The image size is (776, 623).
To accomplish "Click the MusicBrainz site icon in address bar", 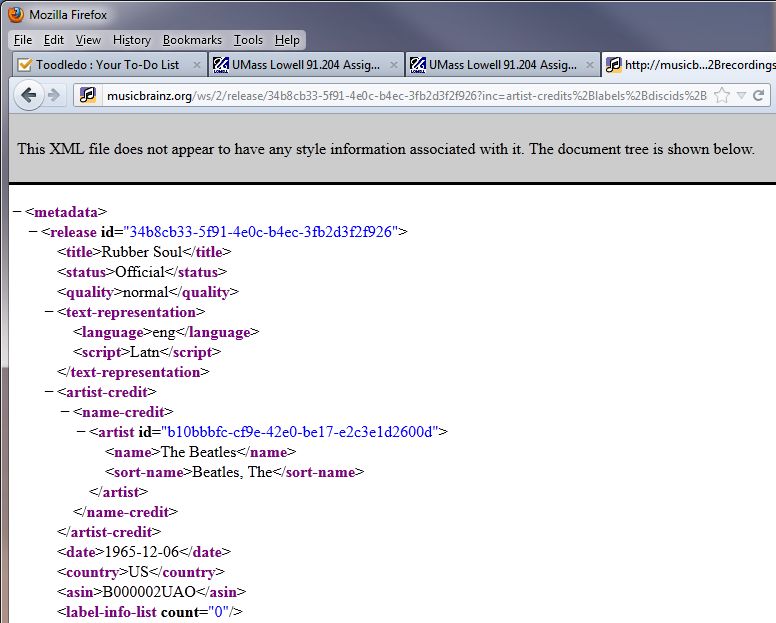I will click(88, 95).
